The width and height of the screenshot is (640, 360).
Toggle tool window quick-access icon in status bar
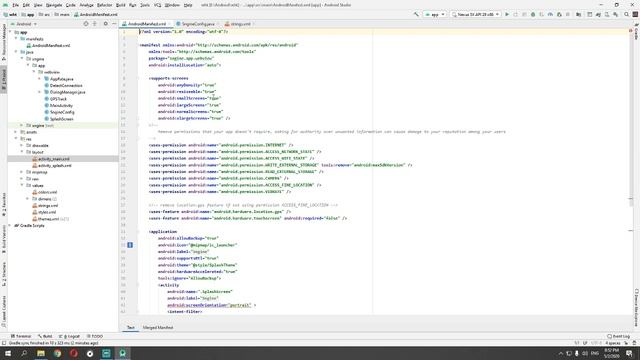coord(4,343)
